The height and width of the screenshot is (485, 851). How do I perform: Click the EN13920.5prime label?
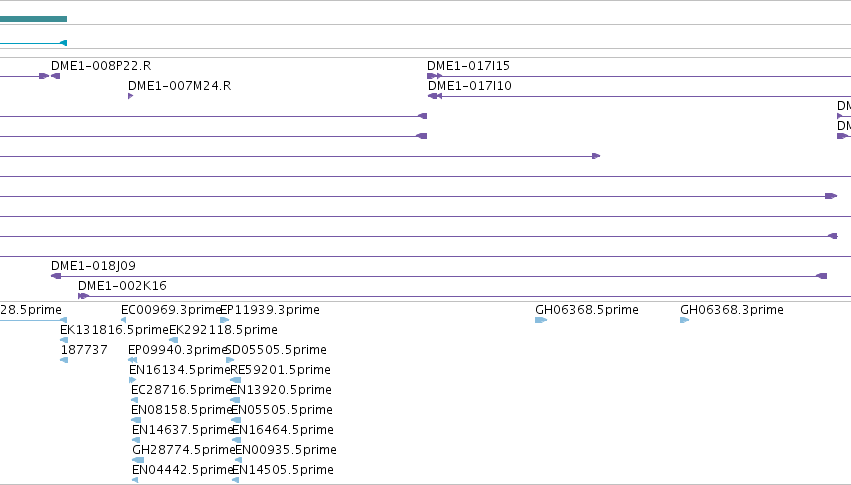point(281,390)
